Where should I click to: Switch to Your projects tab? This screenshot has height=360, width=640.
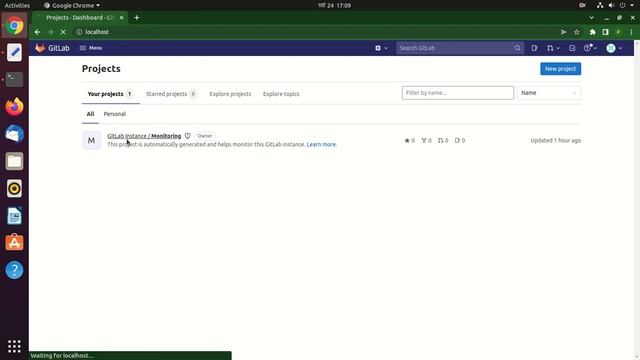point(111,94)
